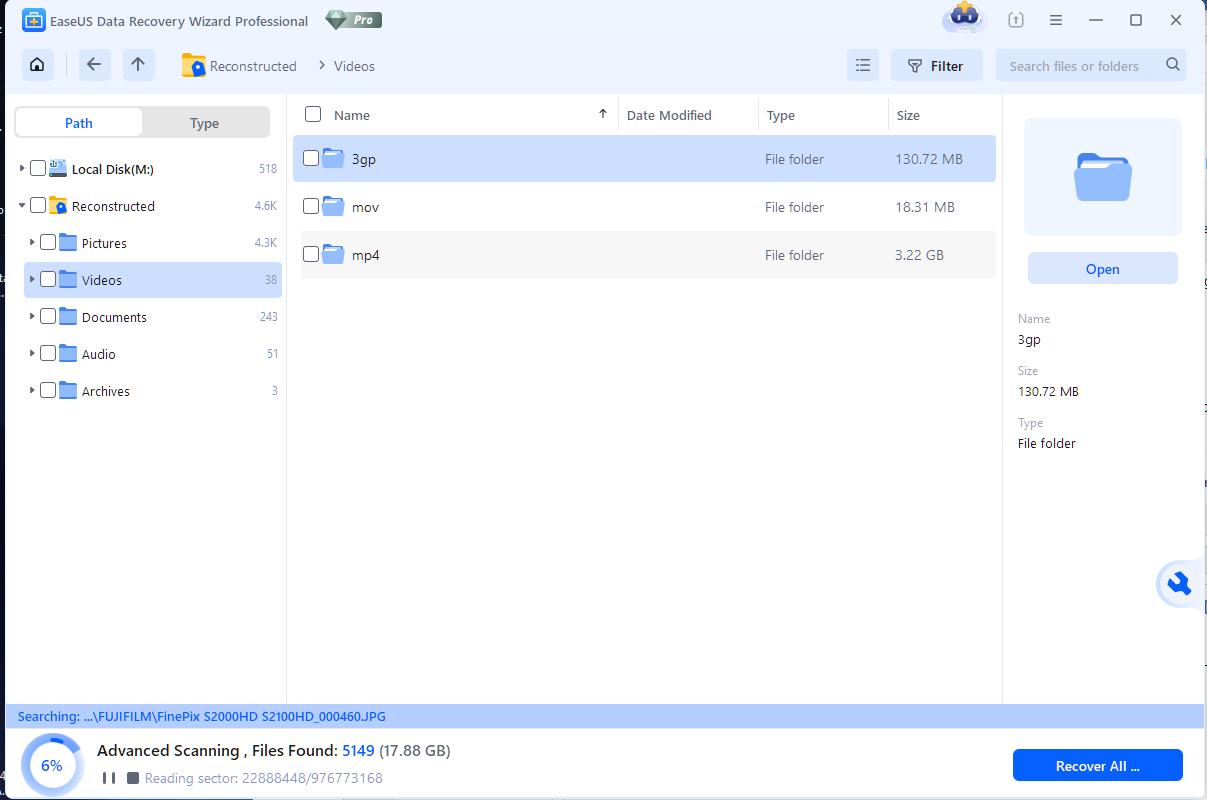Click the Pro diamond badge
The width and height of the screenshot is (1207, 800).
coord(354,20)
